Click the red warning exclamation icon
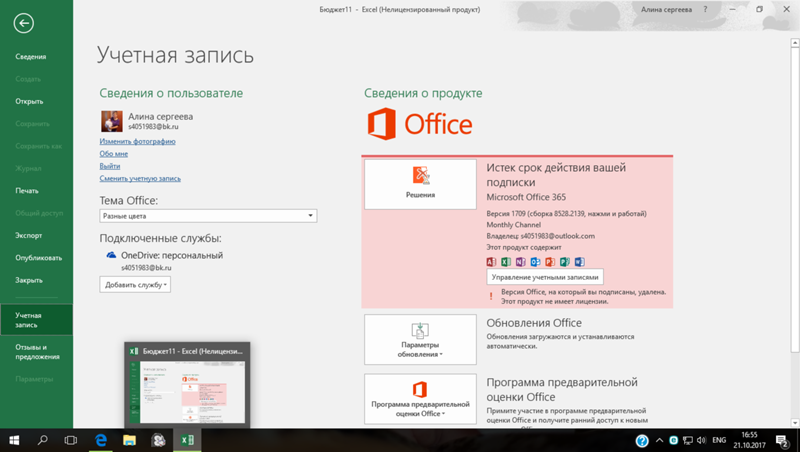This screenshot has width=800, height=452. click(491, 296)
